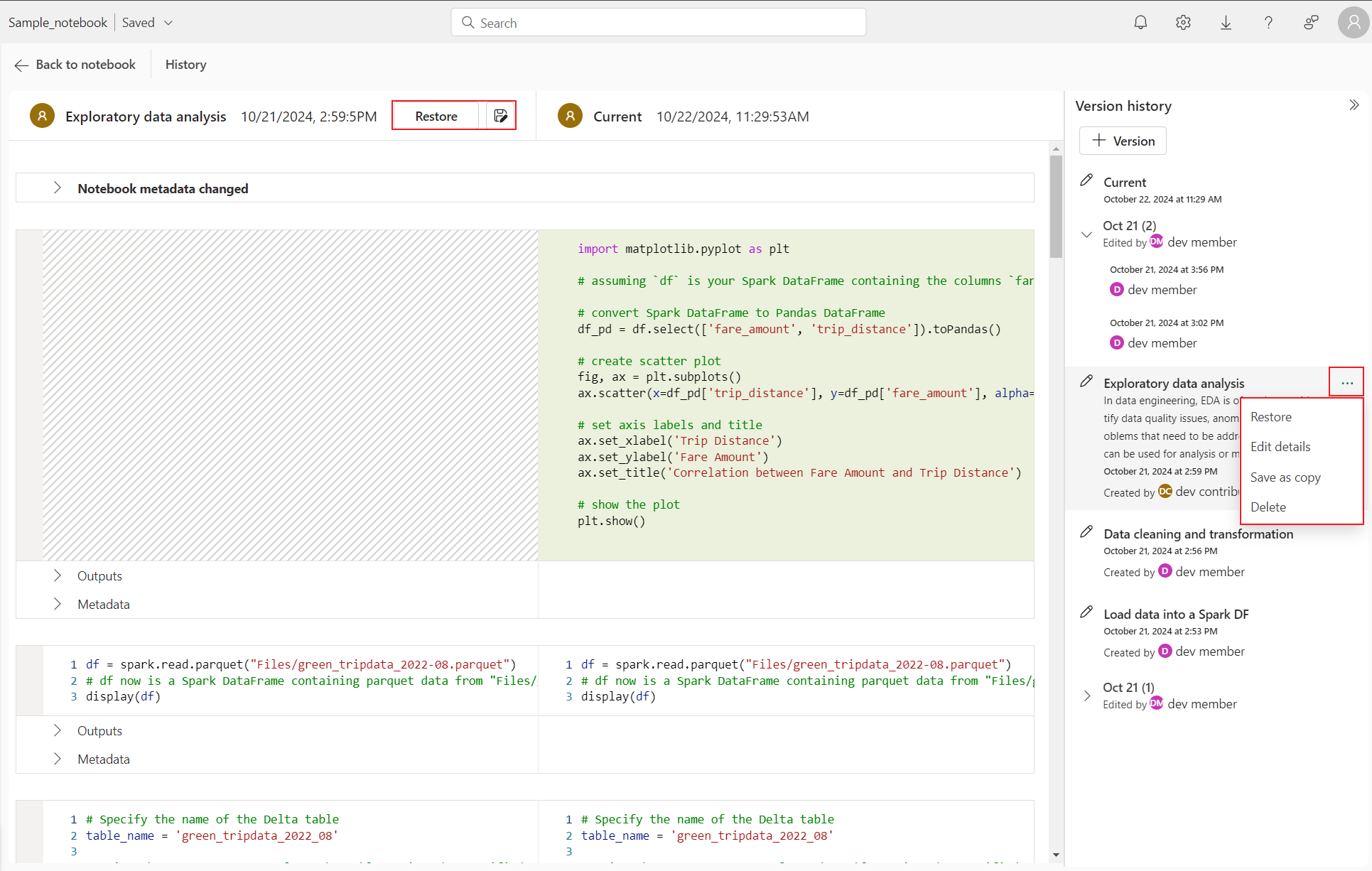Click Back to notebook link
This screenshot has height=871, width=1372.
coord(75,65)
